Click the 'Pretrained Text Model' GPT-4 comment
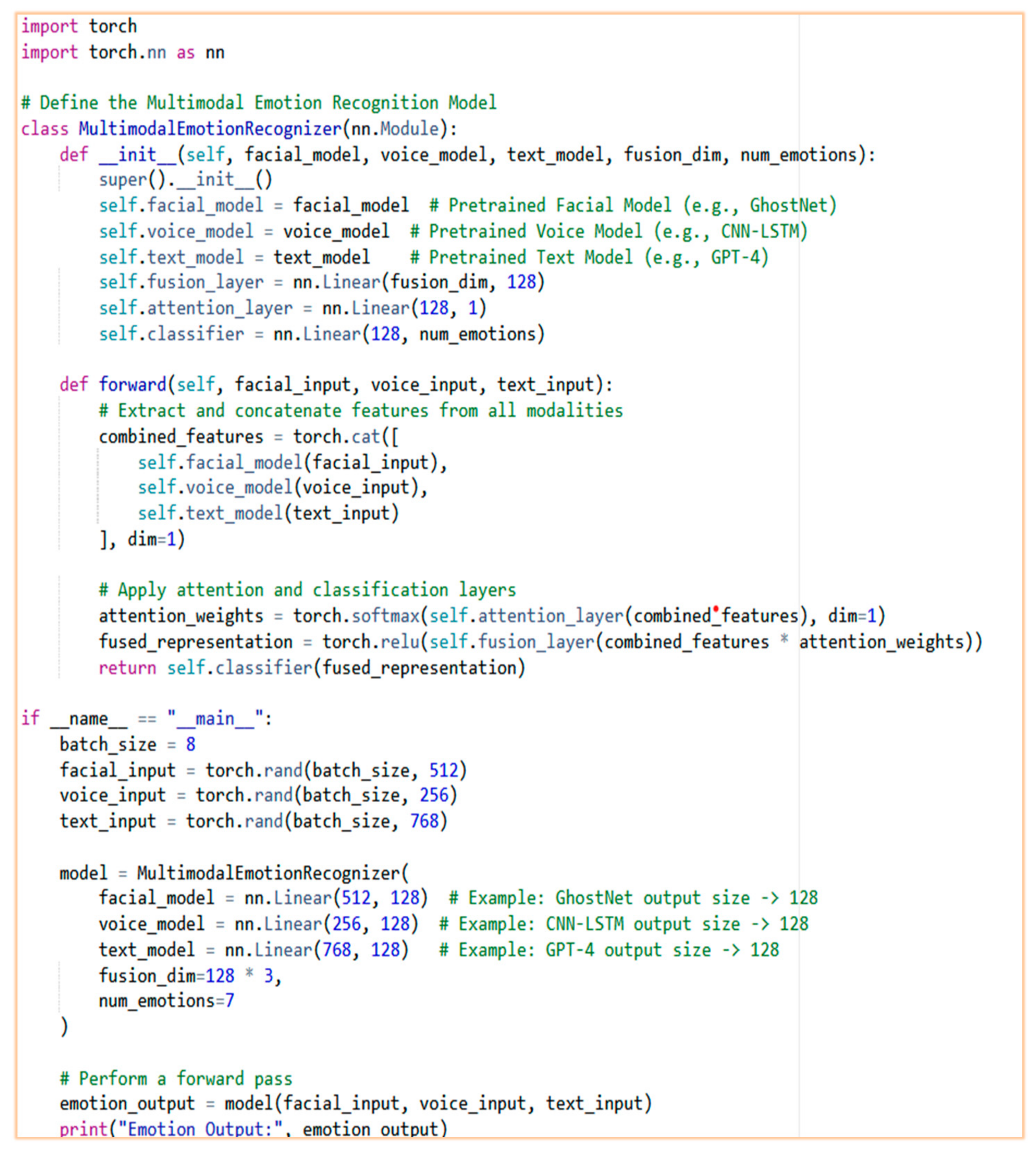Viewport: 1036px width, 1153px height. click(x=589, y=257)
